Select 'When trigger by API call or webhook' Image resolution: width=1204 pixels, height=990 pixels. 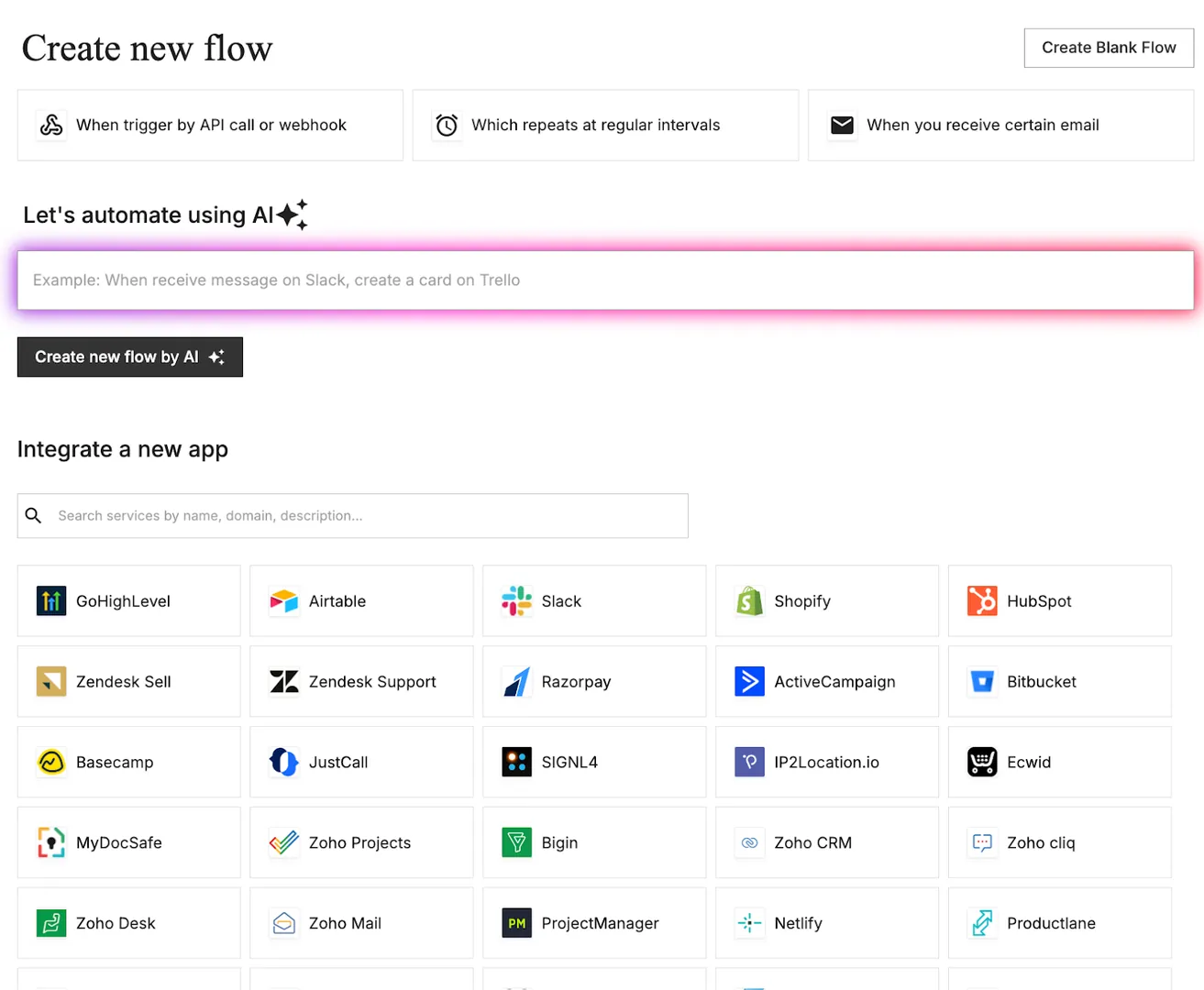coord(210,126)
